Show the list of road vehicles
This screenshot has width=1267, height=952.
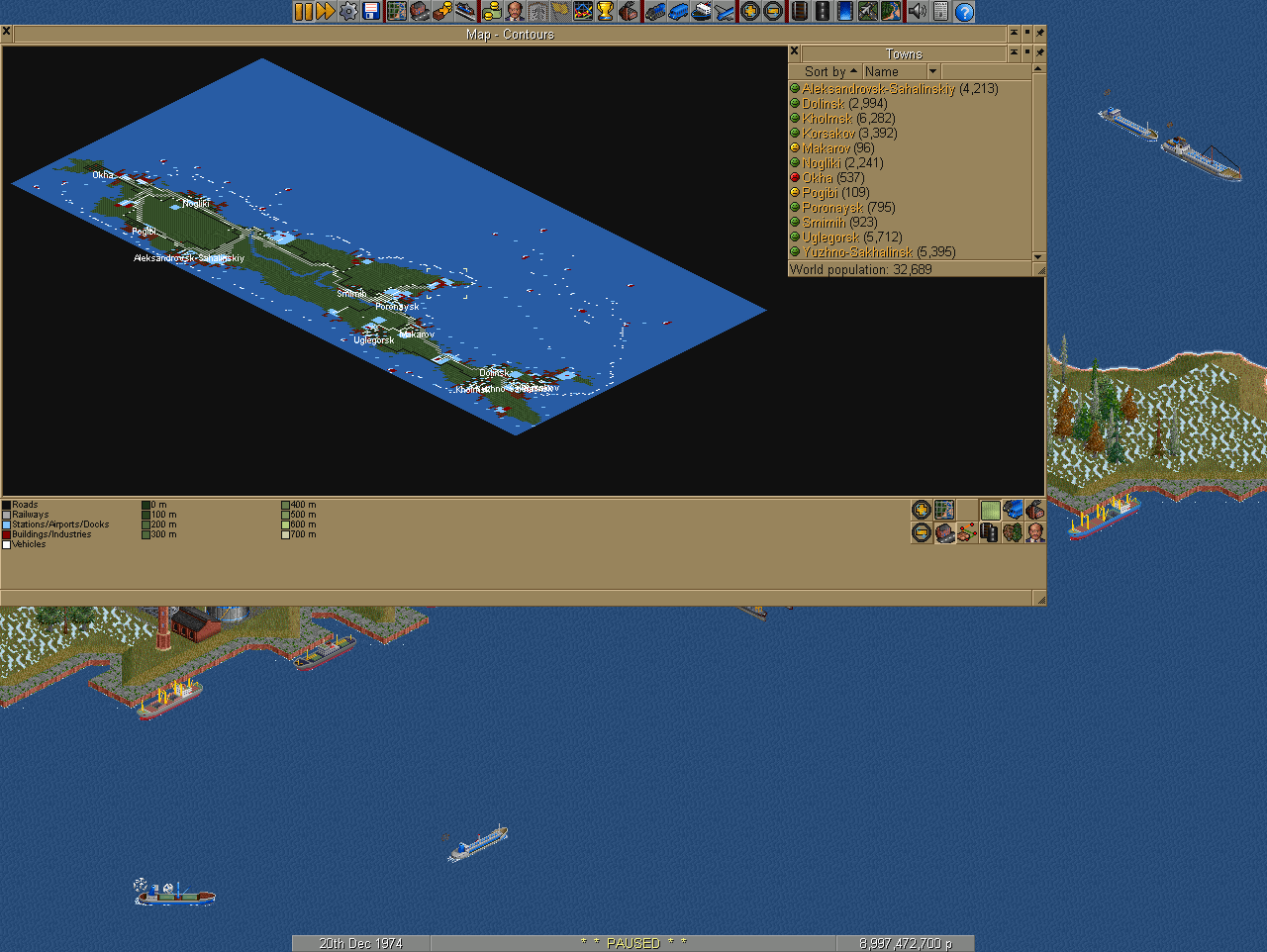pyautogui.click(x=678, y=11)
